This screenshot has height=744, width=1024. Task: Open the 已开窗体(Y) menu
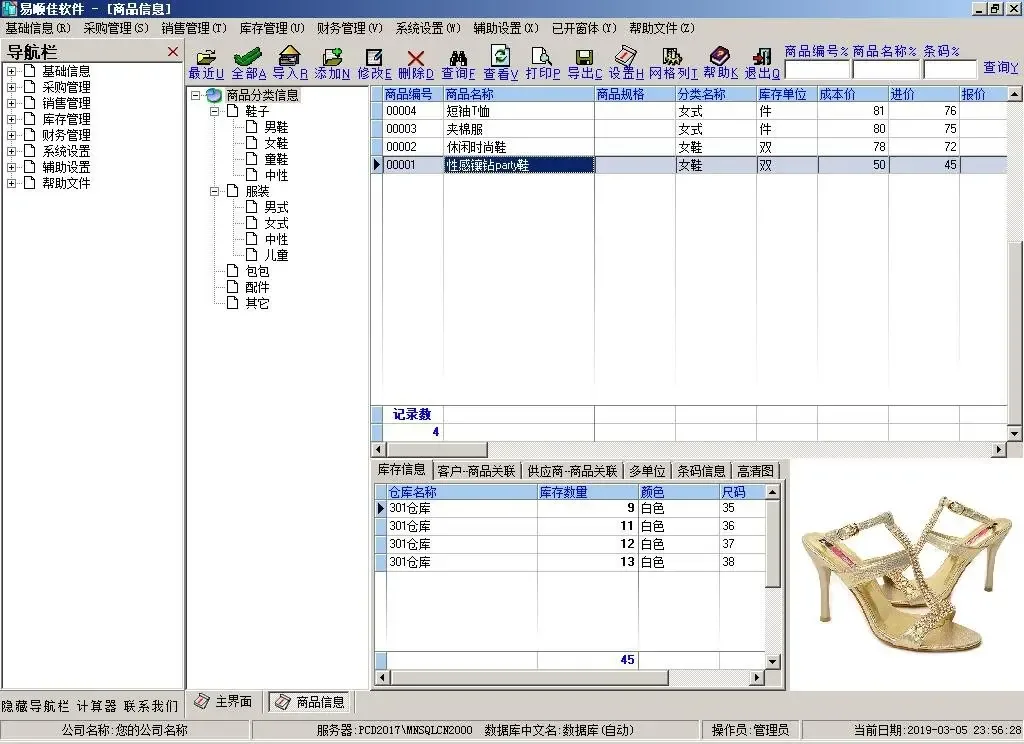(x=584, y=28)
